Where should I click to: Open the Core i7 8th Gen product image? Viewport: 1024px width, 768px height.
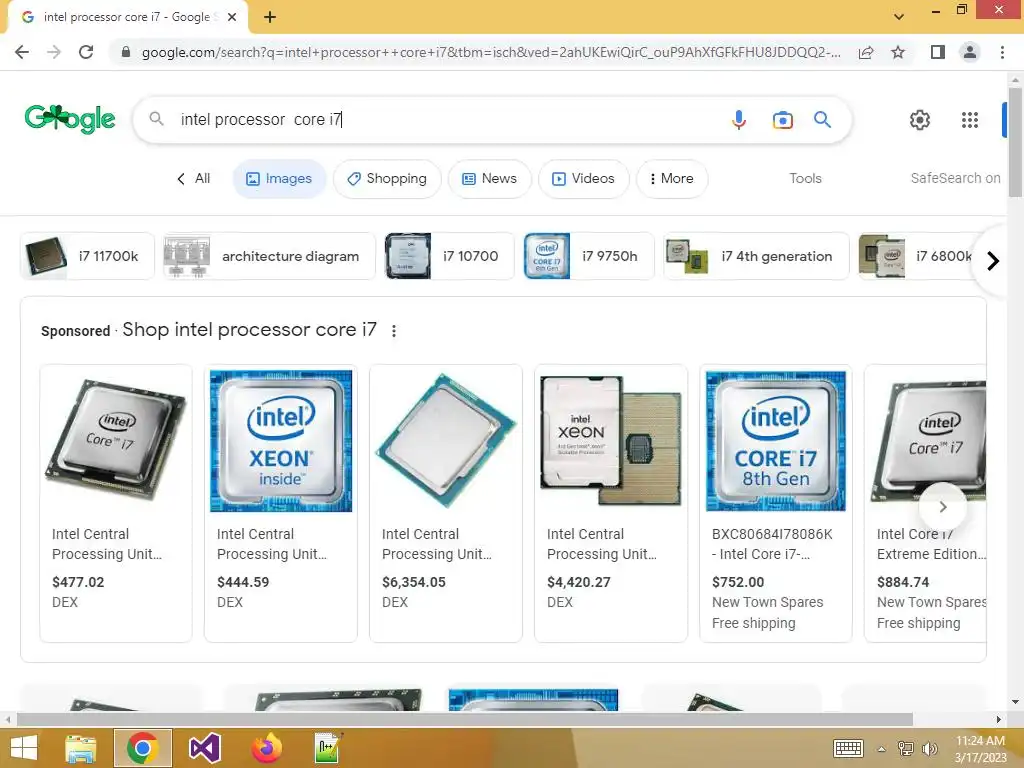coord(776,441)
